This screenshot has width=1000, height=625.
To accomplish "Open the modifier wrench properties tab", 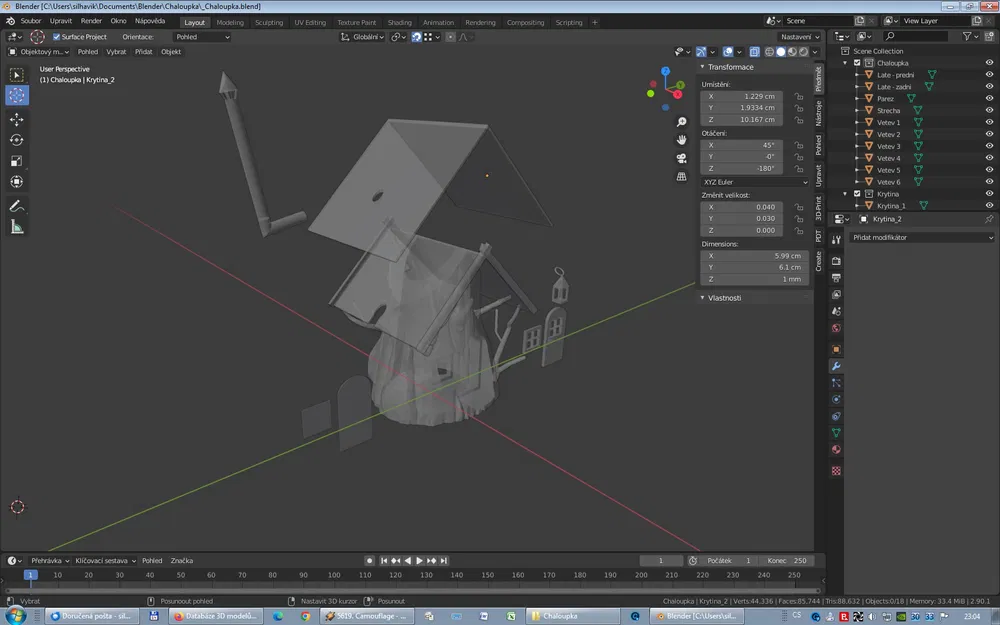I will point(836,366).
